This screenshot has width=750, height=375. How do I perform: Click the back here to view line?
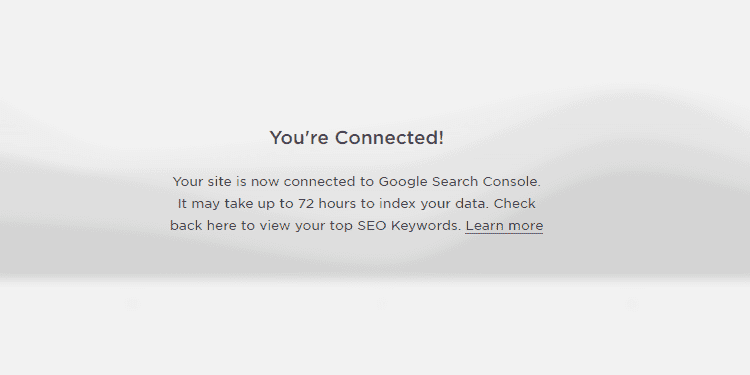[x=357, y=226]
